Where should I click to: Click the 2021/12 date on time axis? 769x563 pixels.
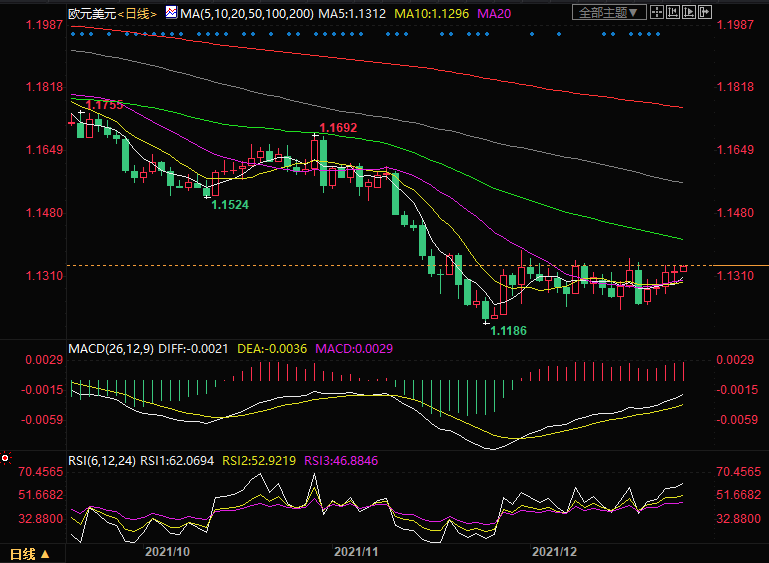554,551
